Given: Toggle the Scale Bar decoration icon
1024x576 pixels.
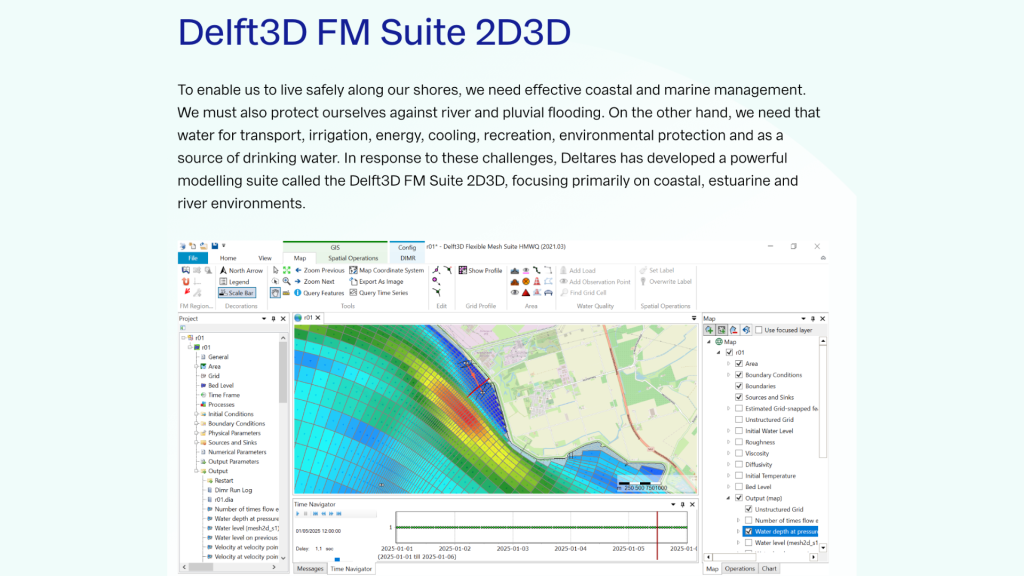Looking at the screenshot, I should (223, 293).
